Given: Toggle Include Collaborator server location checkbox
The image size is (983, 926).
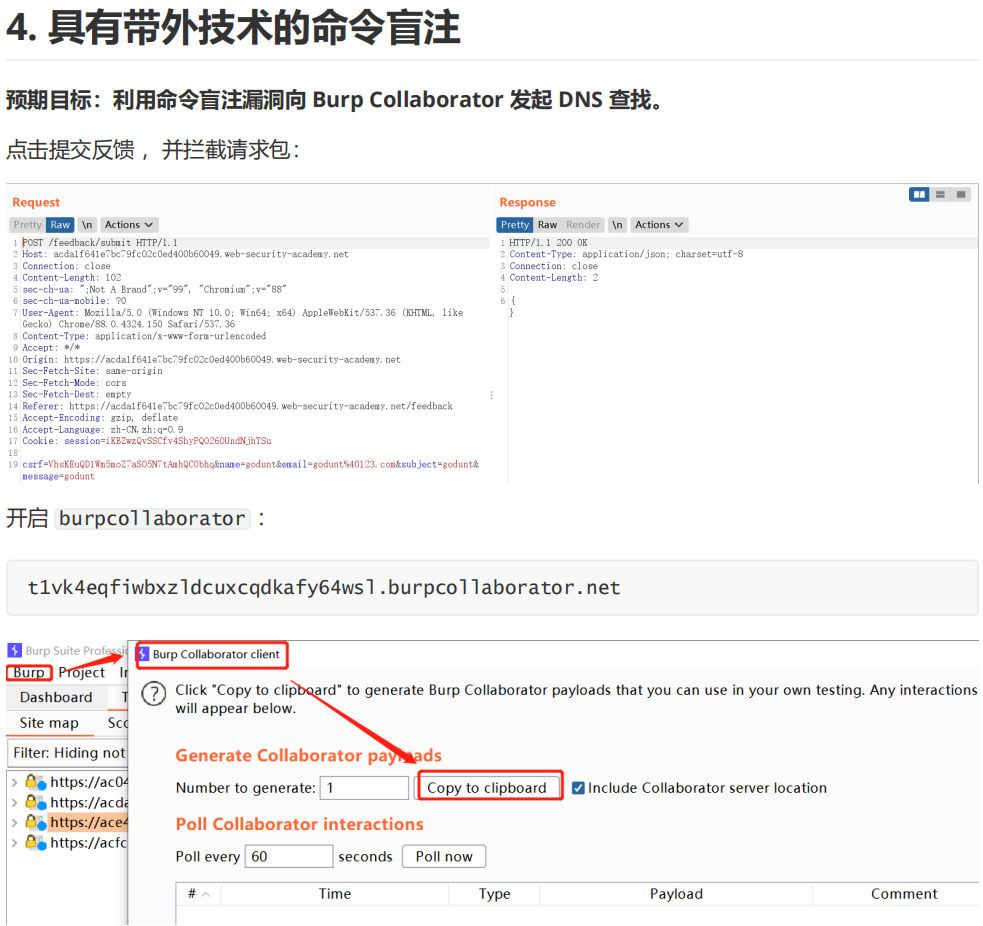Looking at the screenshot, I should (x=578, y=788).
